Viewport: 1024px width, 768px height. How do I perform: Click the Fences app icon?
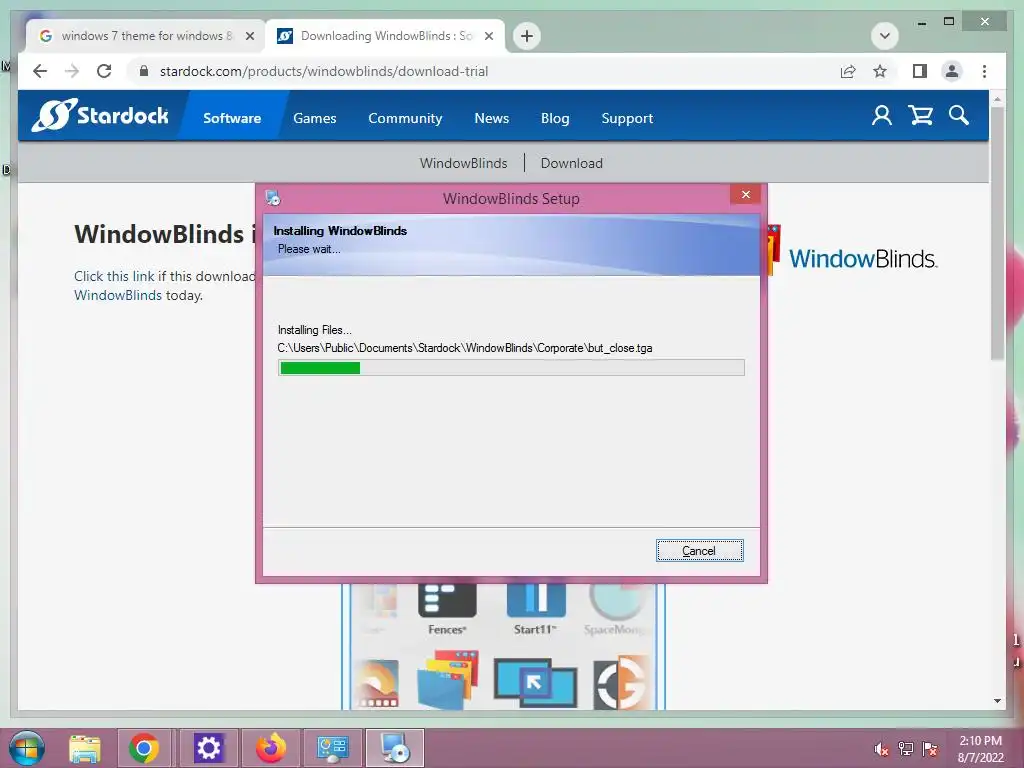(x=447, y=600)
